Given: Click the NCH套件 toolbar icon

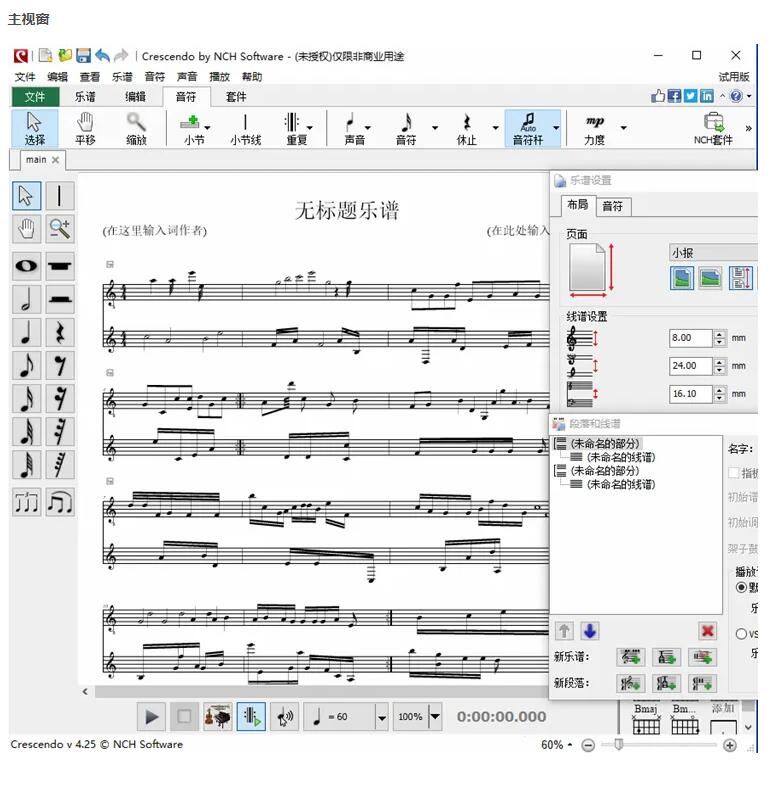Looking at the screenshot, I should point(713,129).
